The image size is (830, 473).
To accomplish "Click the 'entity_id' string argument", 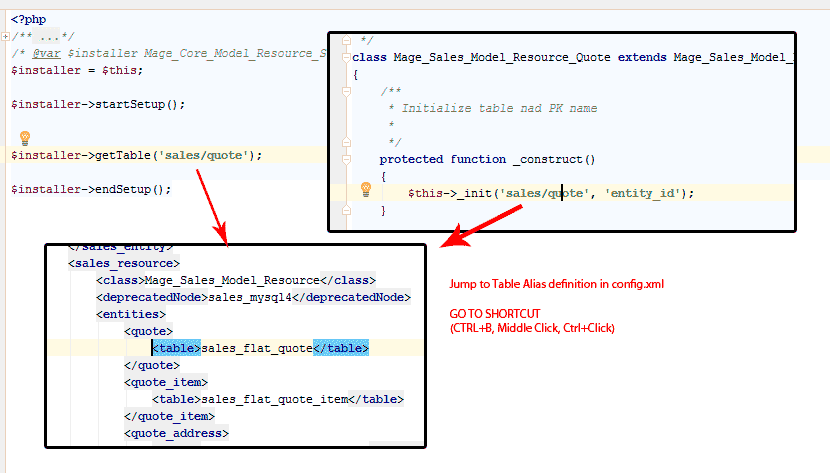I will [643, 194].
